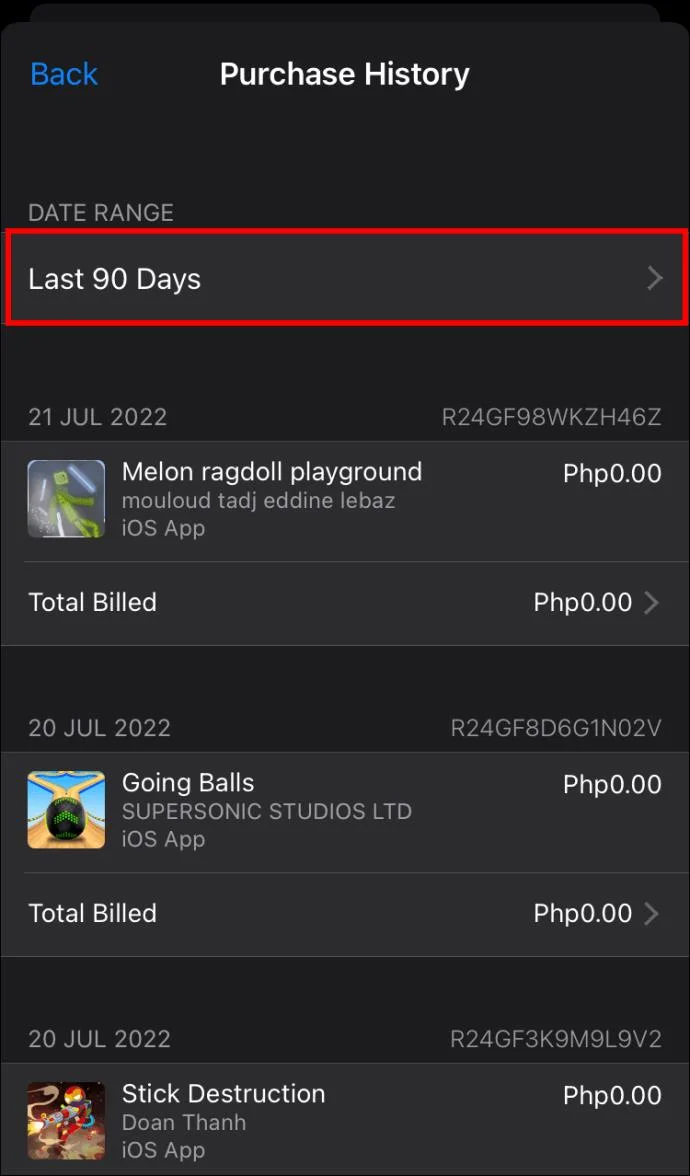Select the Going Balls game thumbnail

click(66, 809)
